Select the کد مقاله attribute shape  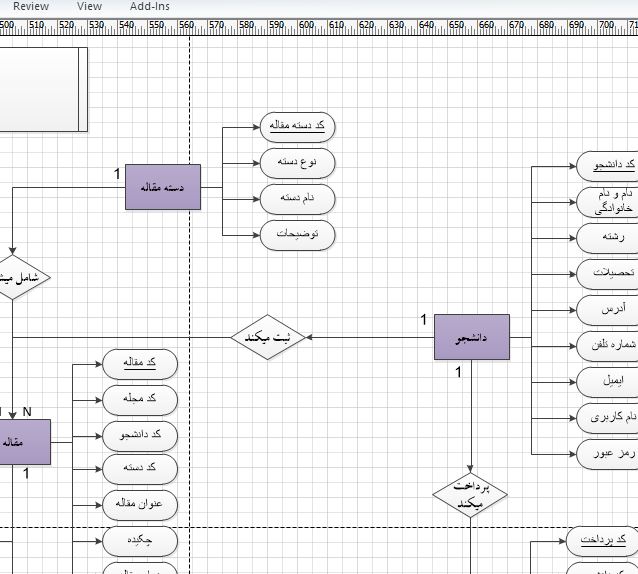click(140, 364)
